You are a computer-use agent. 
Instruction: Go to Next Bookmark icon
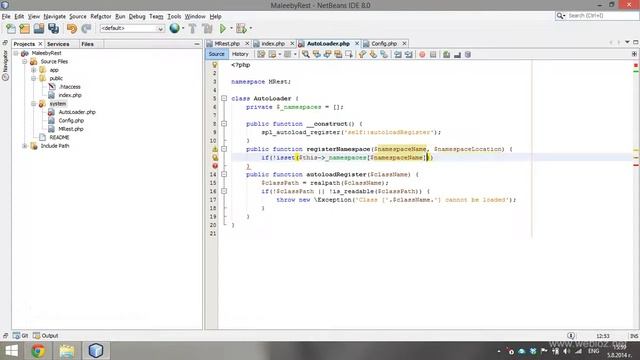pyautogui.click(x=373, y=54)
